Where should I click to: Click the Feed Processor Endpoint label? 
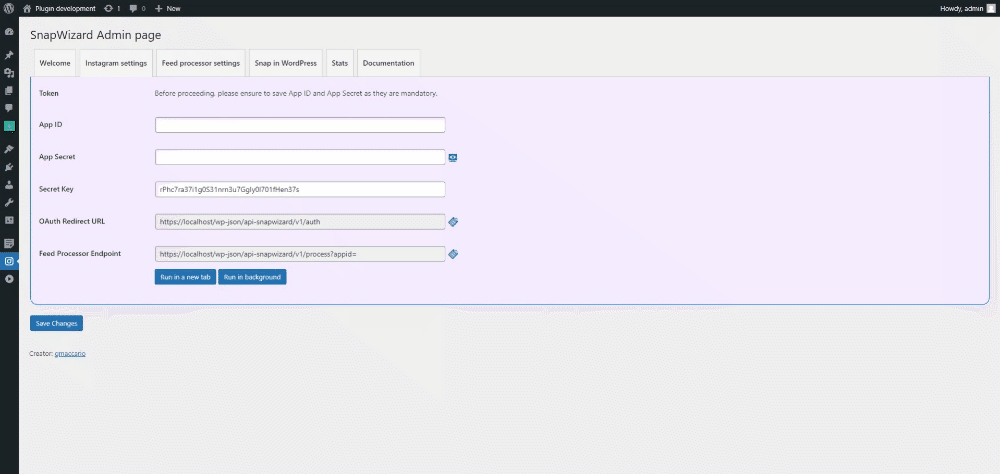click(80, 253)
